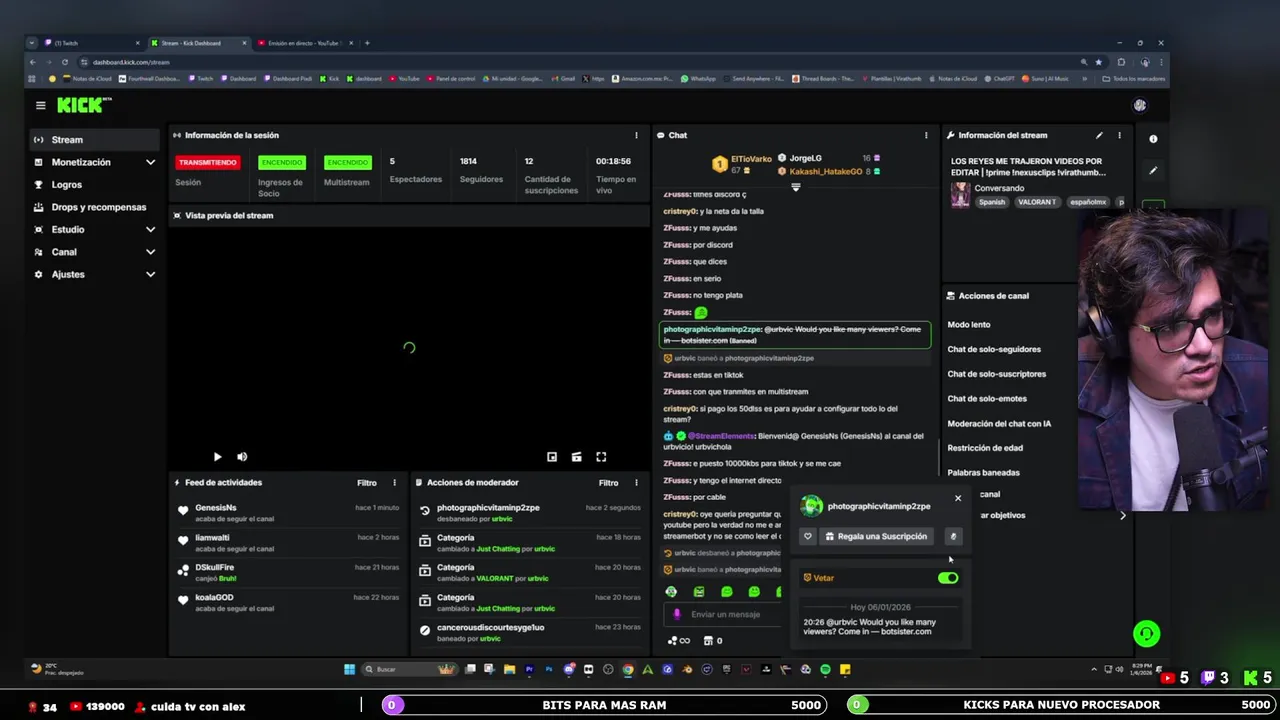Screen dimensions: 1280x720
Task: Click the heart icon on the user card
Action: click(x=808, y=537)
